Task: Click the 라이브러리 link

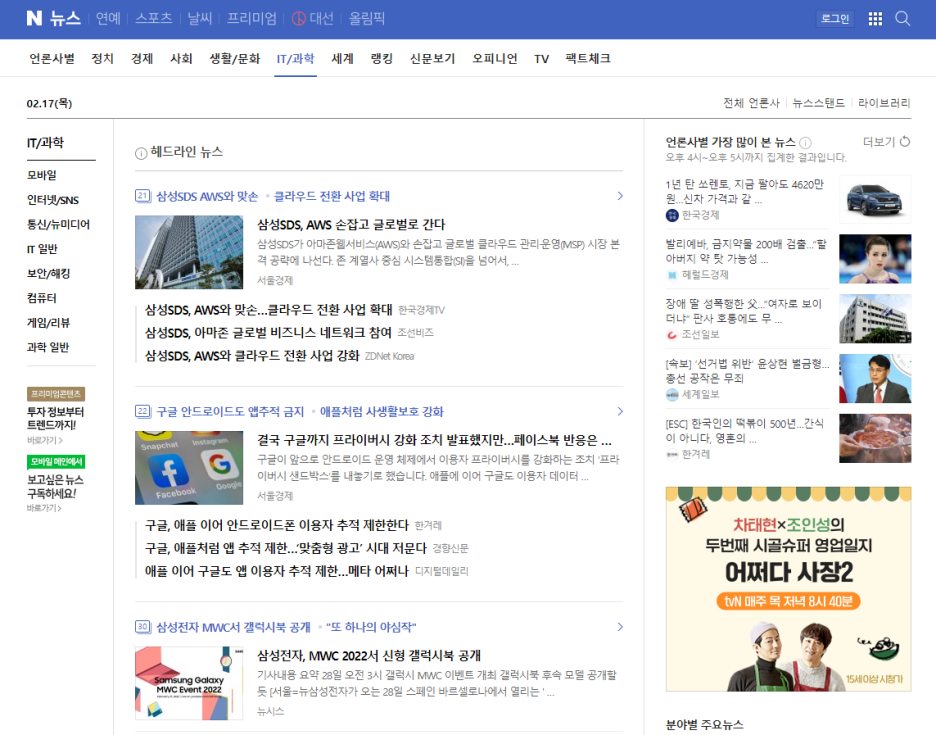Action: click(884, 103)
